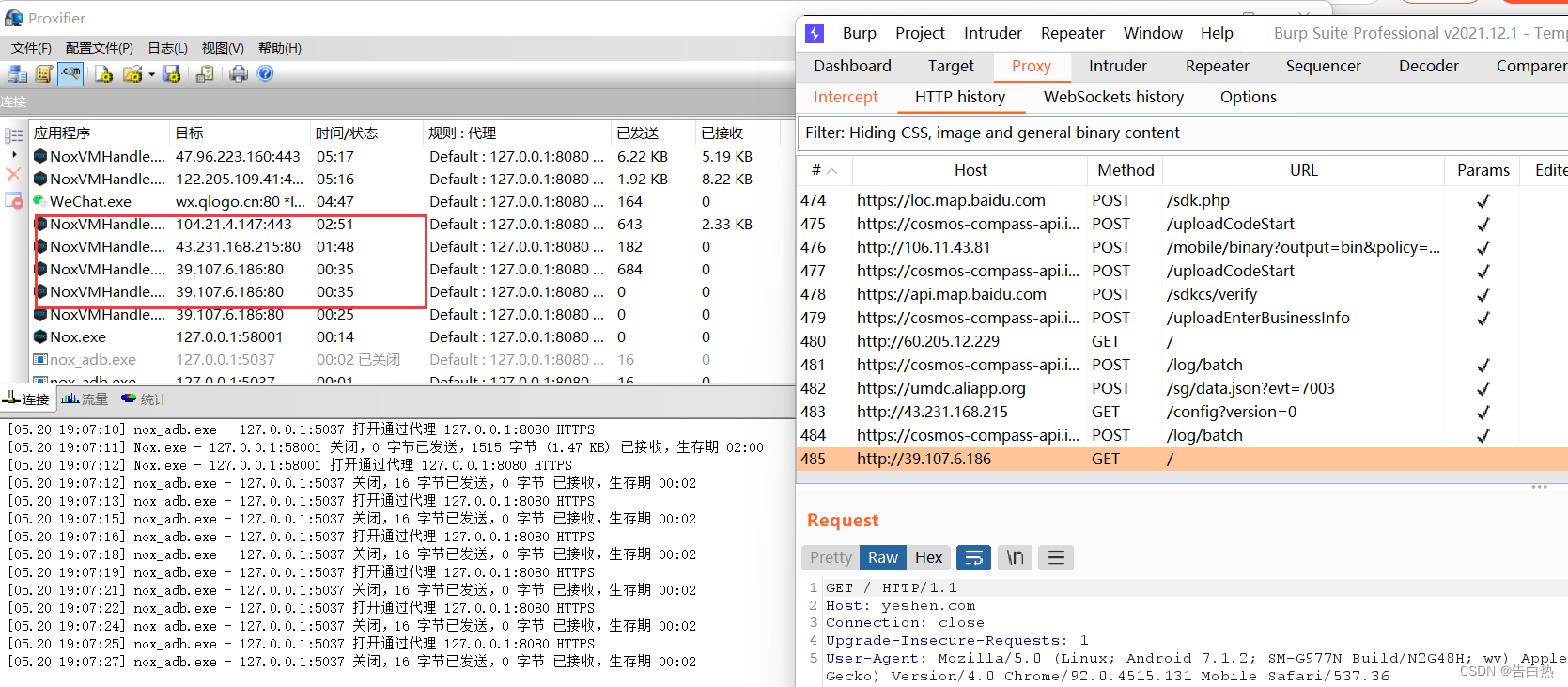Open Proxy Servers settings icon in Proxifier toolbar
The height and width of the screenshot is (687, 1568).
18,73
